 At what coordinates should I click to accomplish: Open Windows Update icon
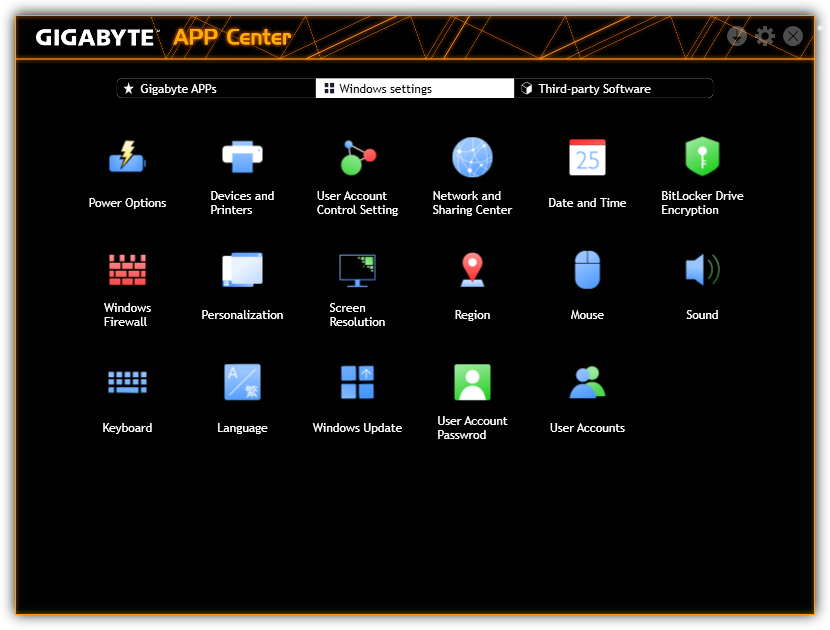357,382
